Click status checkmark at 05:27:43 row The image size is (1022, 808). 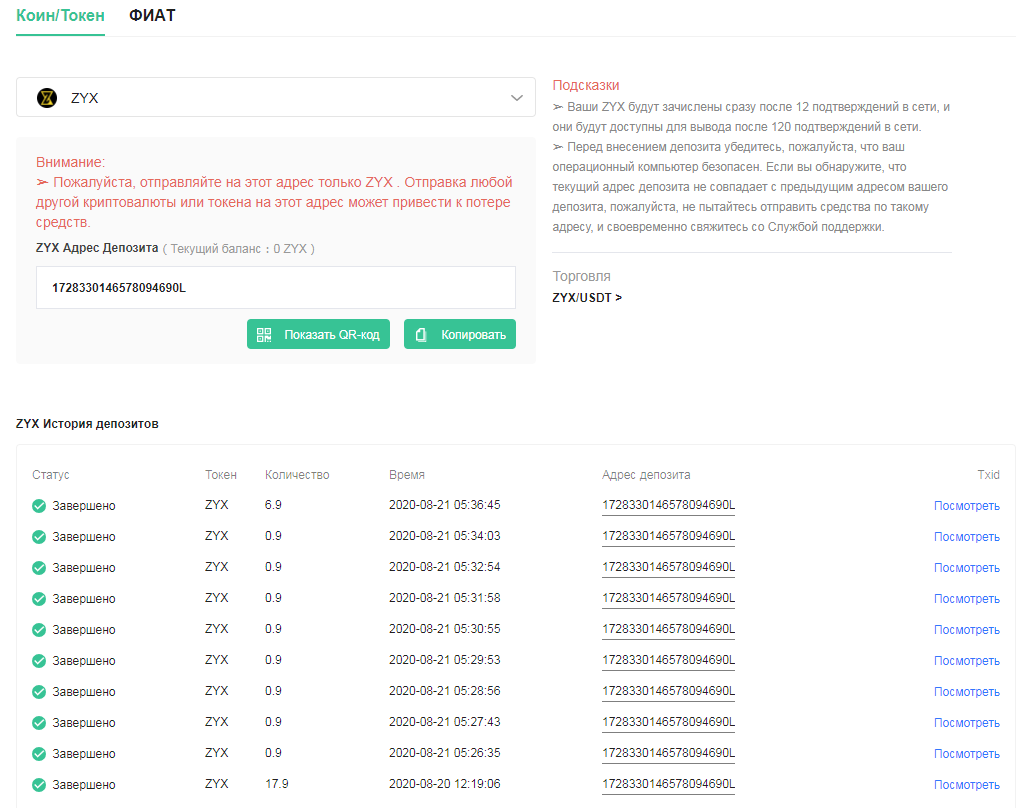[x=39, y=723]
